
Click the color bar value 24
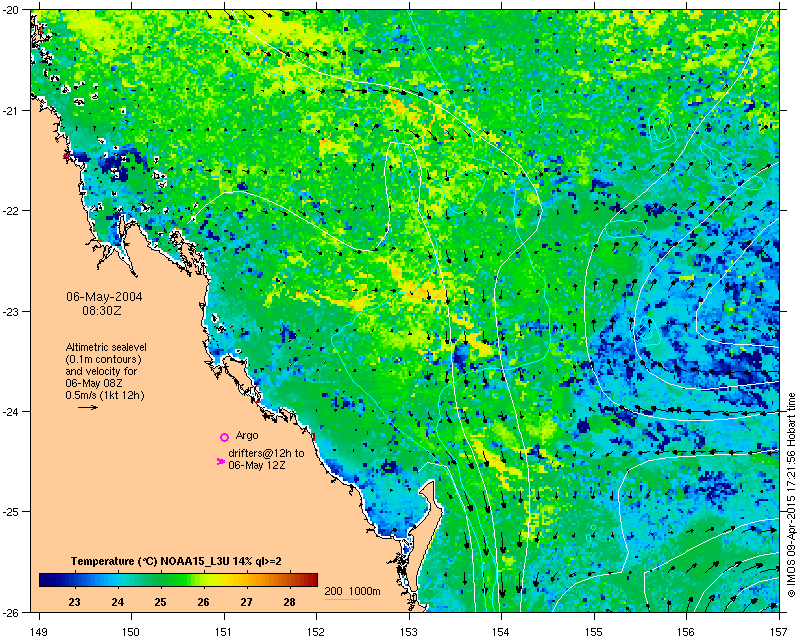(x=117, y=602)
